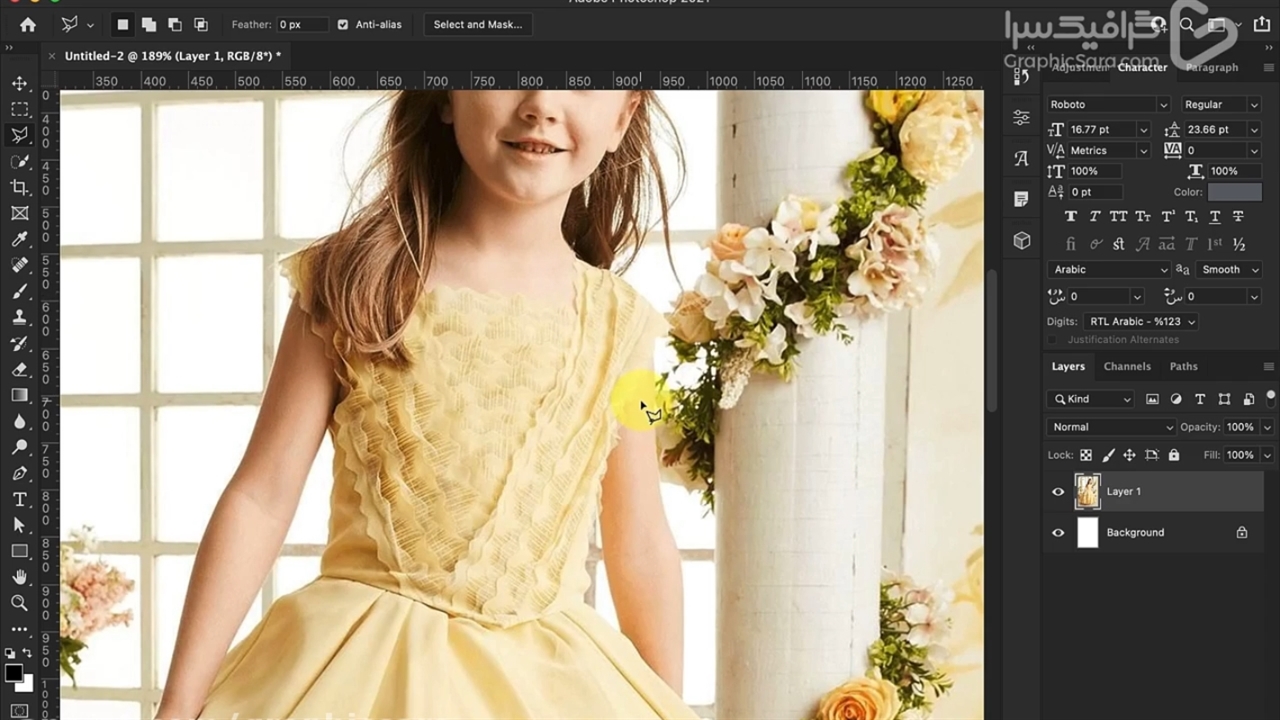The image size is (1280, 720).
Task: Open the Paths tab
Action: [1183, 366]
